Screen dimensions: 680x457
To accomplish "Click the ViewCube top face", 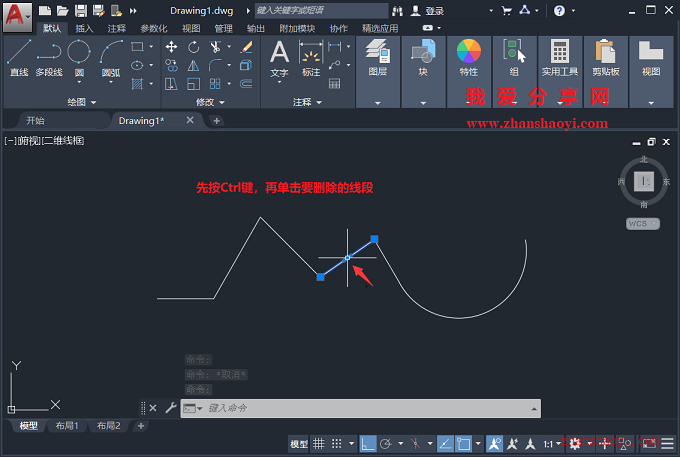I will 644,181.
